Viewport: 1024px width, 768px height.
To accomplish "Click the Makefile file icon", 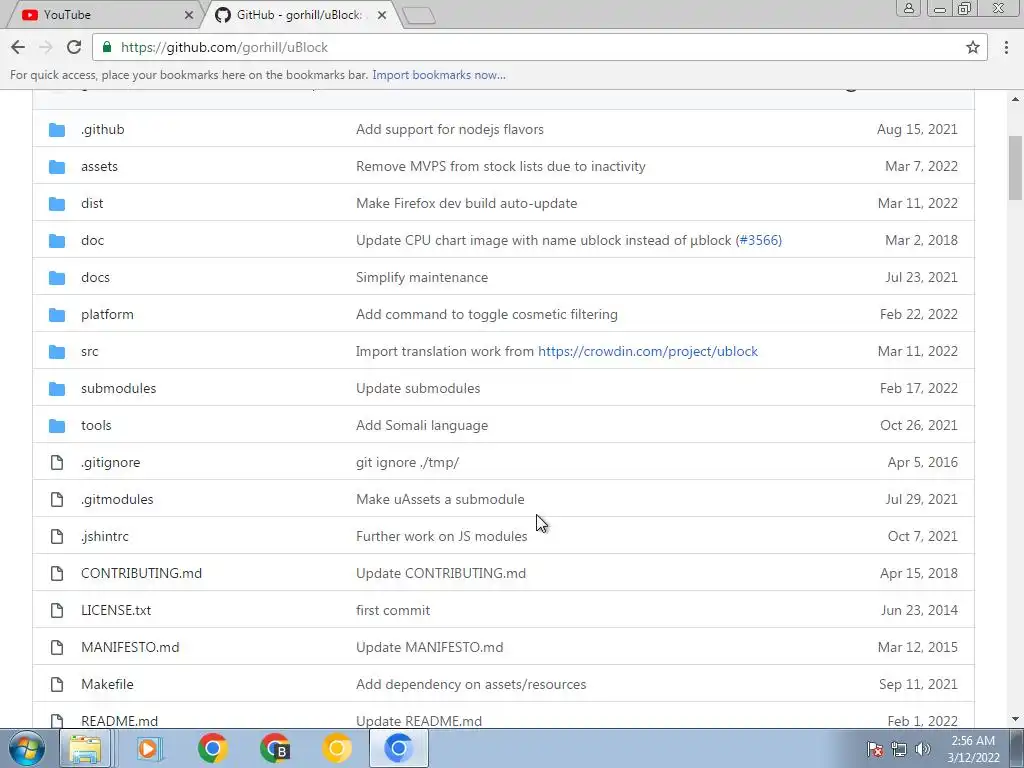I will pyautogui.click(x=57, y=684).
